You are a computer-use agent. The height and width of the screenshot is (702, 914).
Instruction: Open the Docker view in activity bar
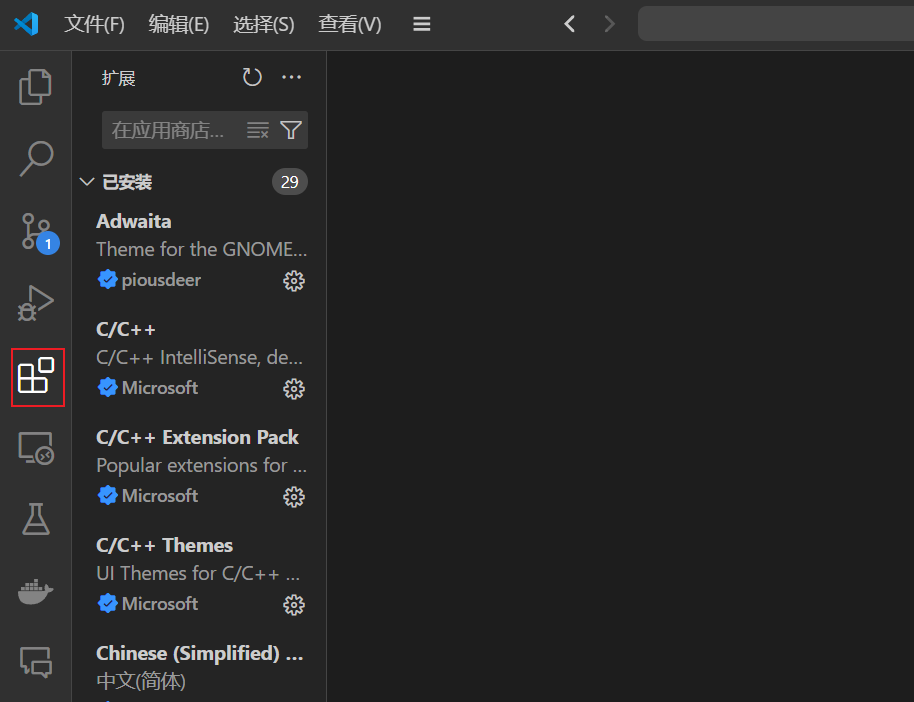36,591
